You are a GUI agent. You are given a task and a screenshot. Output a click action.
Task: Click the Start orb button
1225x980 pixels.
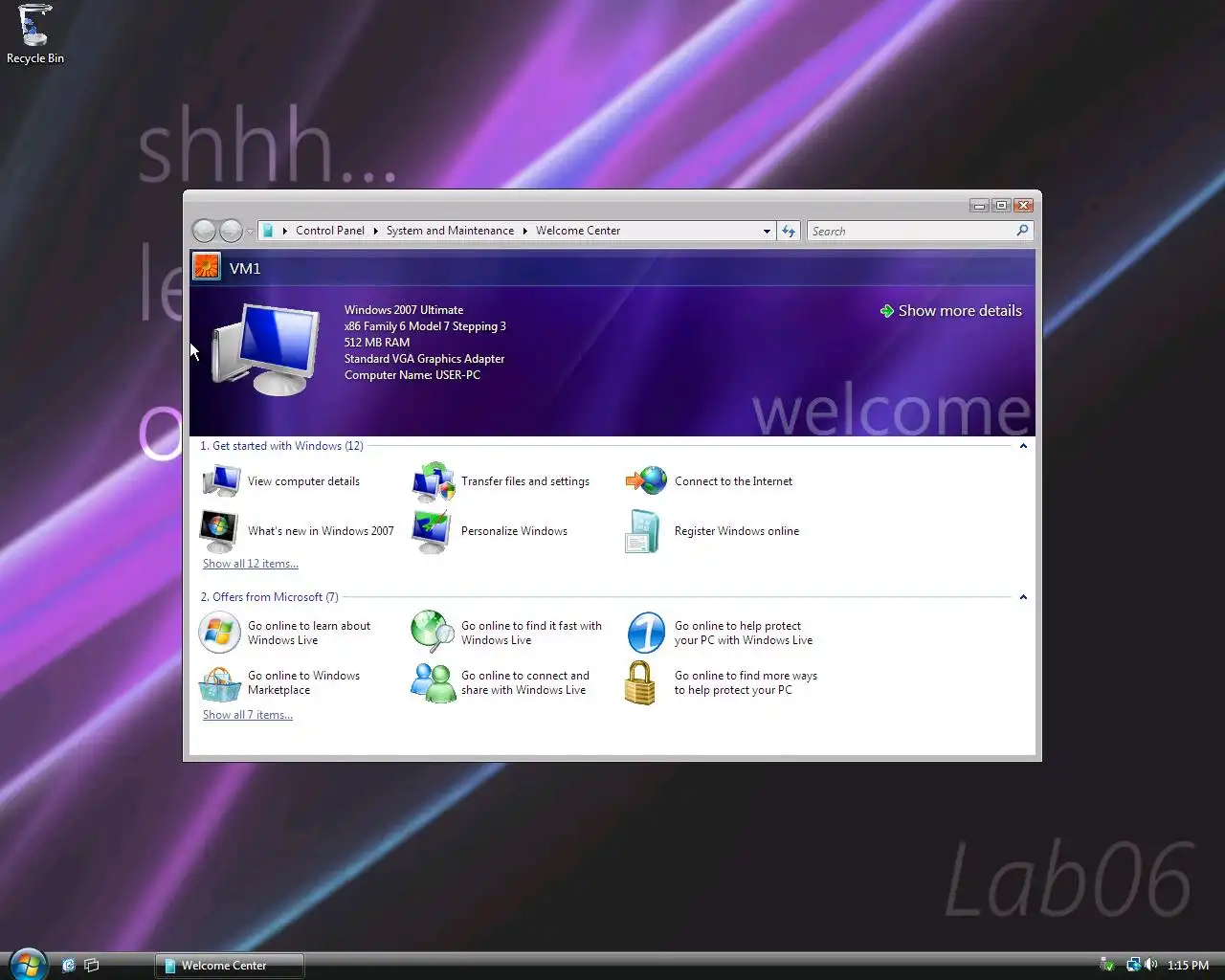tap(27, 964)
